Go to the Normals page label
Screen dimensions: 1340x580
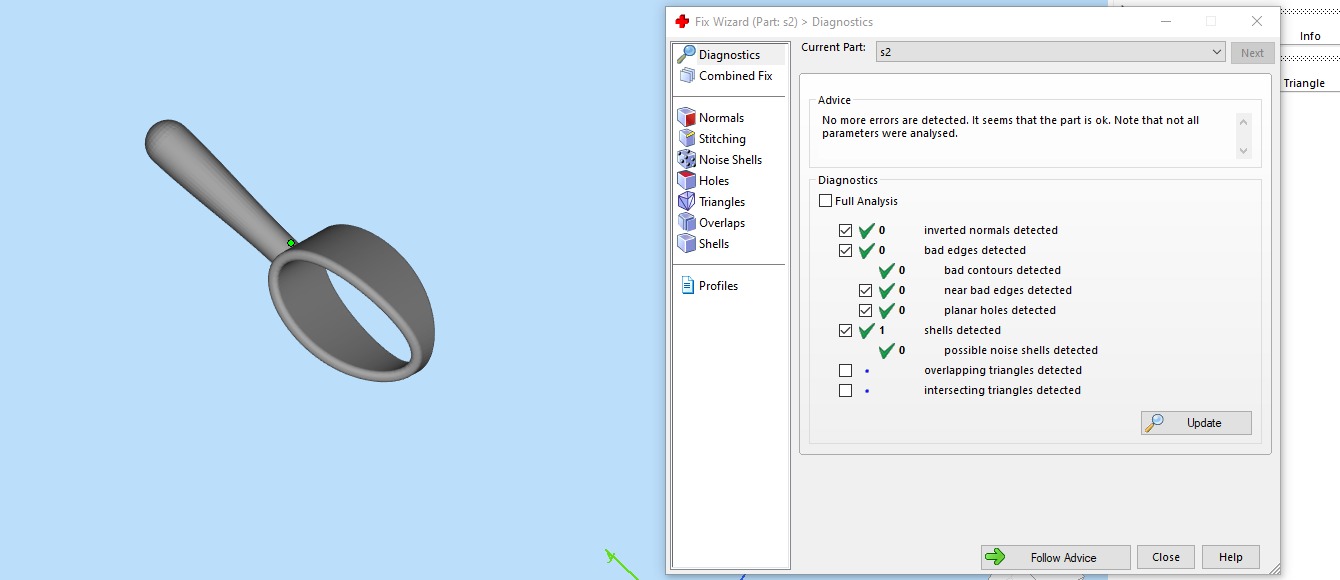[x=721, y=118]
